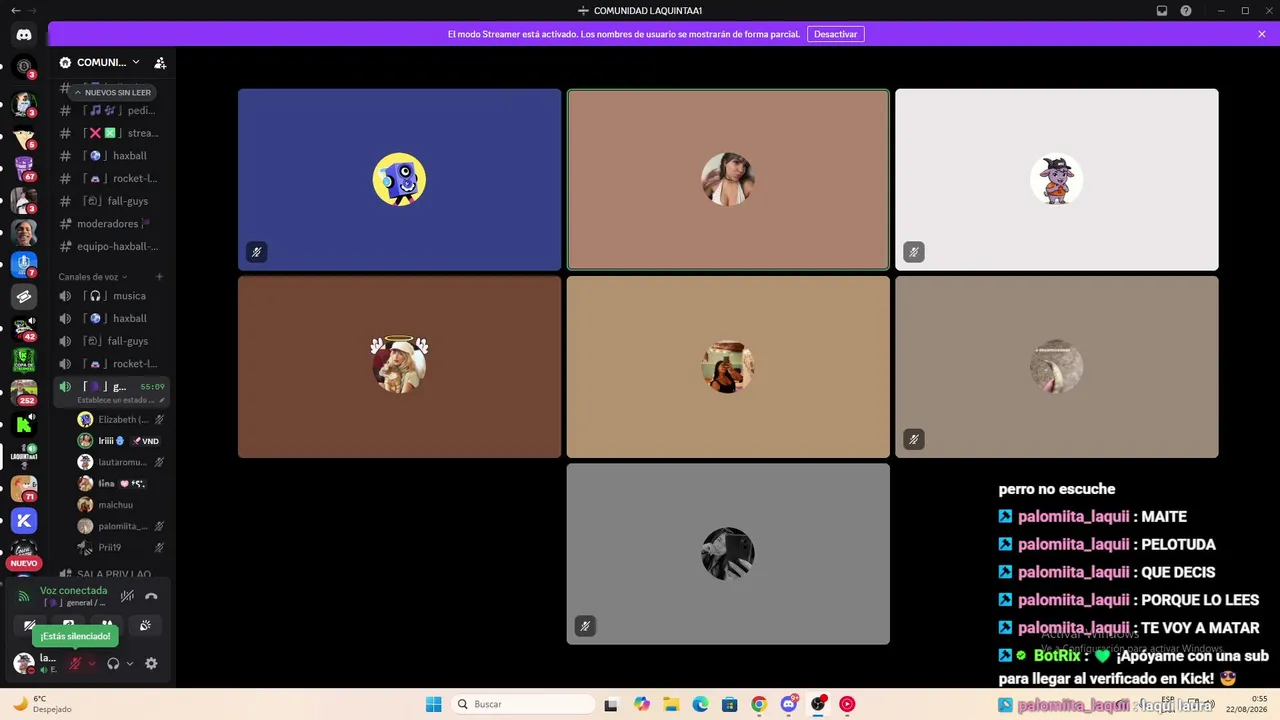
Task: Open your own user profile panel
Action: click(x=36, y=663)
